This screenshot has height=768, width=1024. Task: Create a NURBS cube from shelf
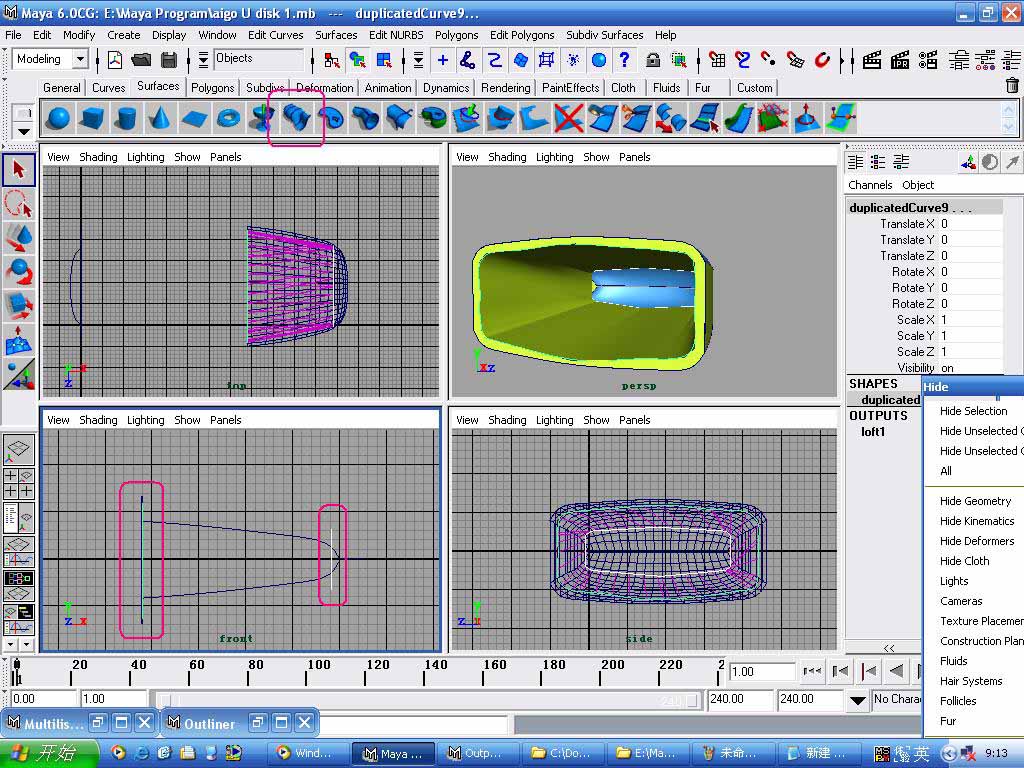point(92,118)
